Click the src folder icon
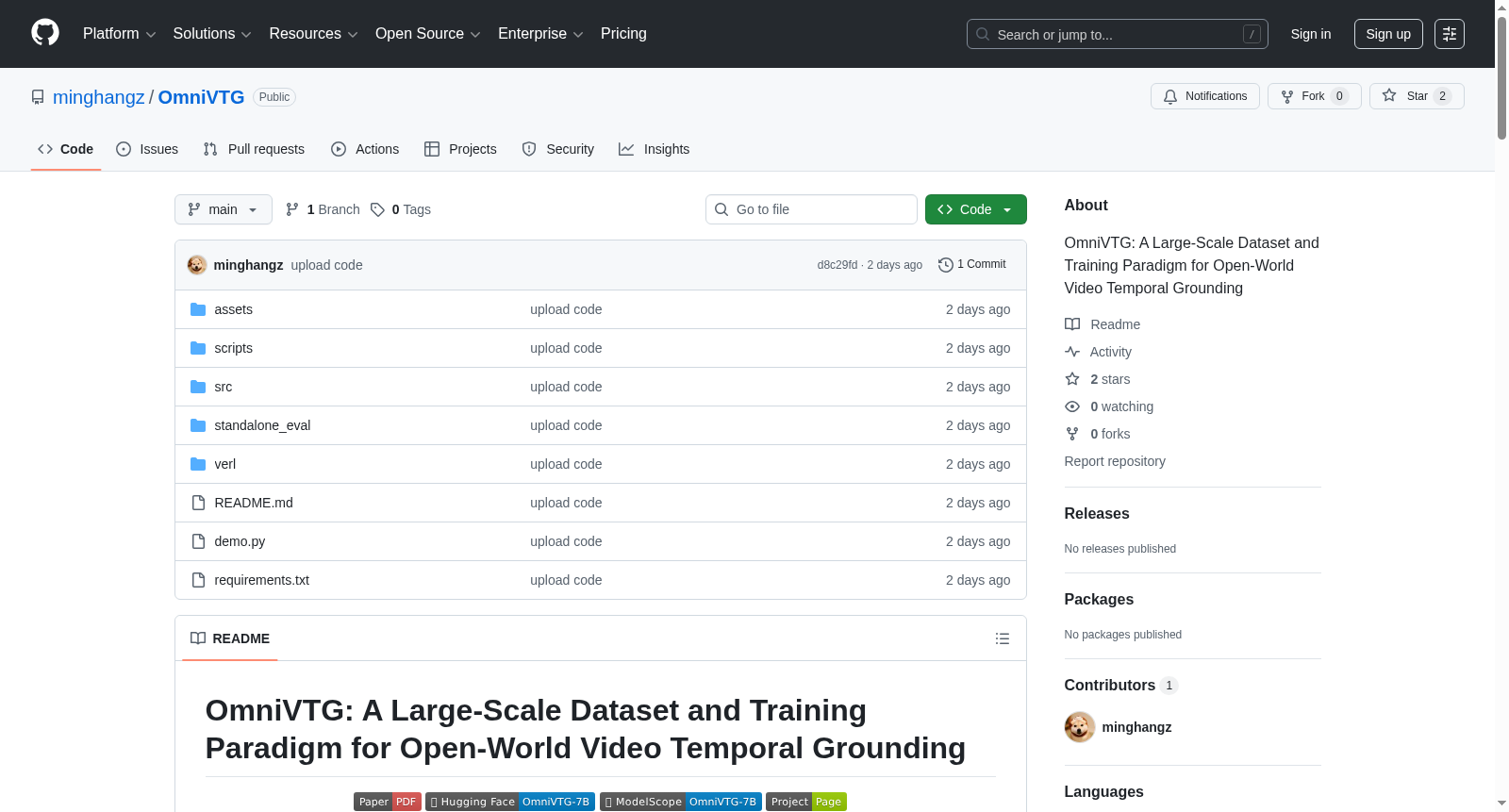 (198, 387)
